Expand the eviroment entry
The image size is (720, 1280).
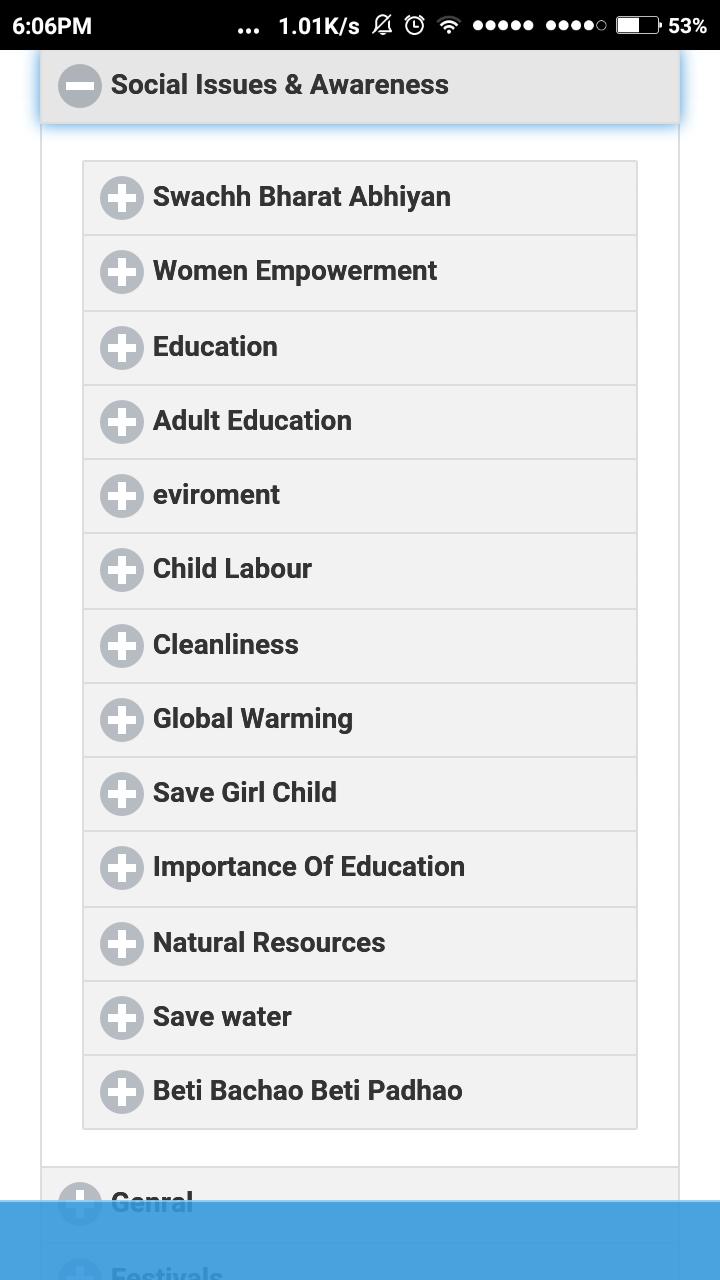coord(360,495)
